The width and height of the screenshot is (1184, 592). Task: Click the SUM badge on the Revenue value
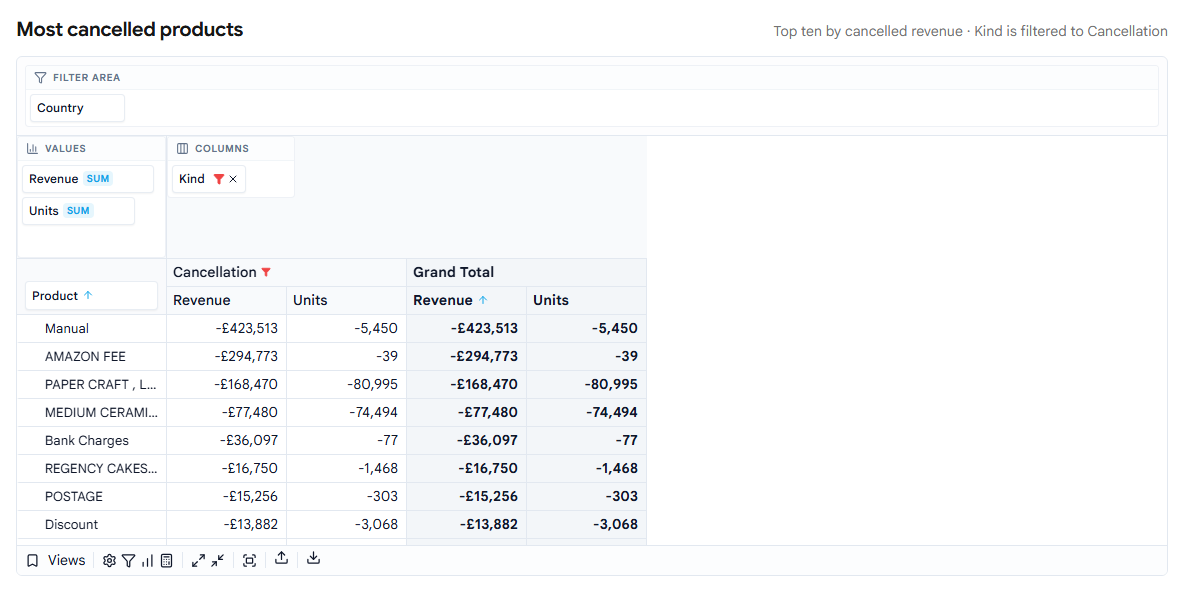98,179
